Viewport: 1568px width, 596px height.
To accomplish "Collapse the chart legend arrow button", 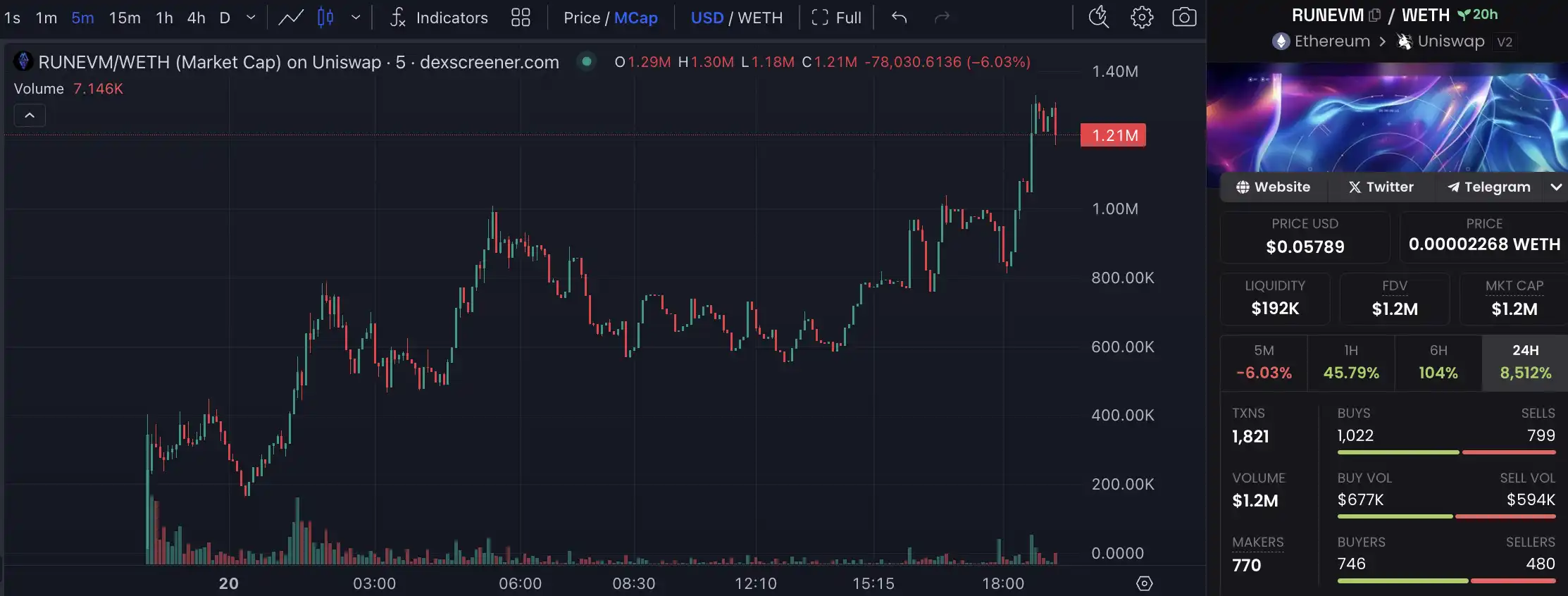I will point(30,115).
